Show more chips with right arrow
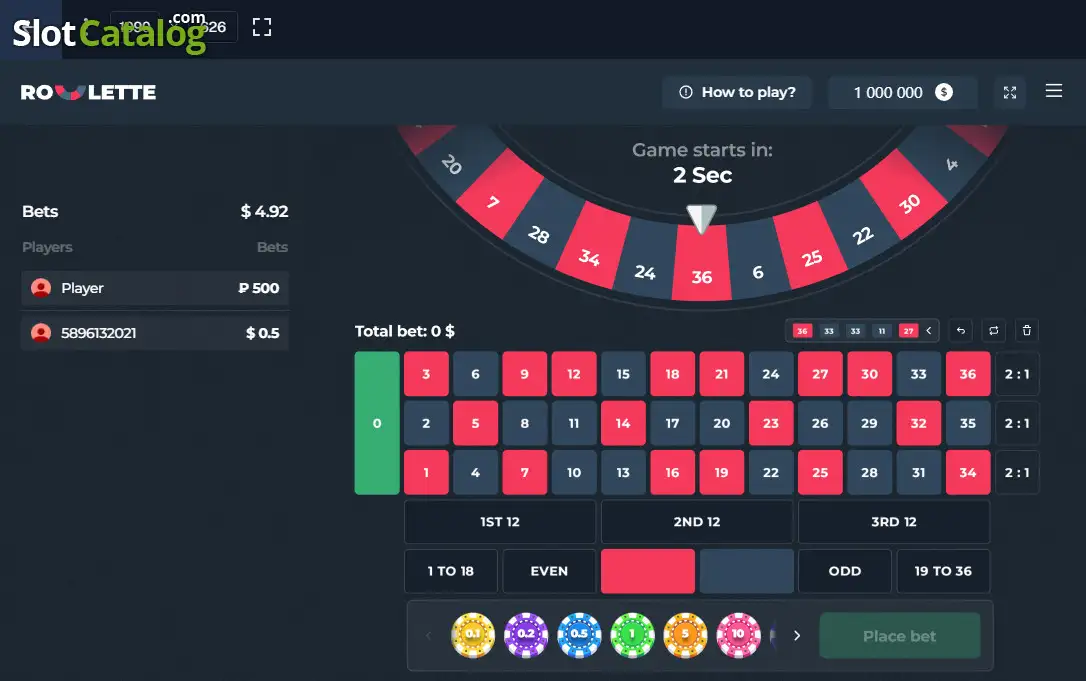The height and width of the screenshot is (681, 1086). pos(797,635)
